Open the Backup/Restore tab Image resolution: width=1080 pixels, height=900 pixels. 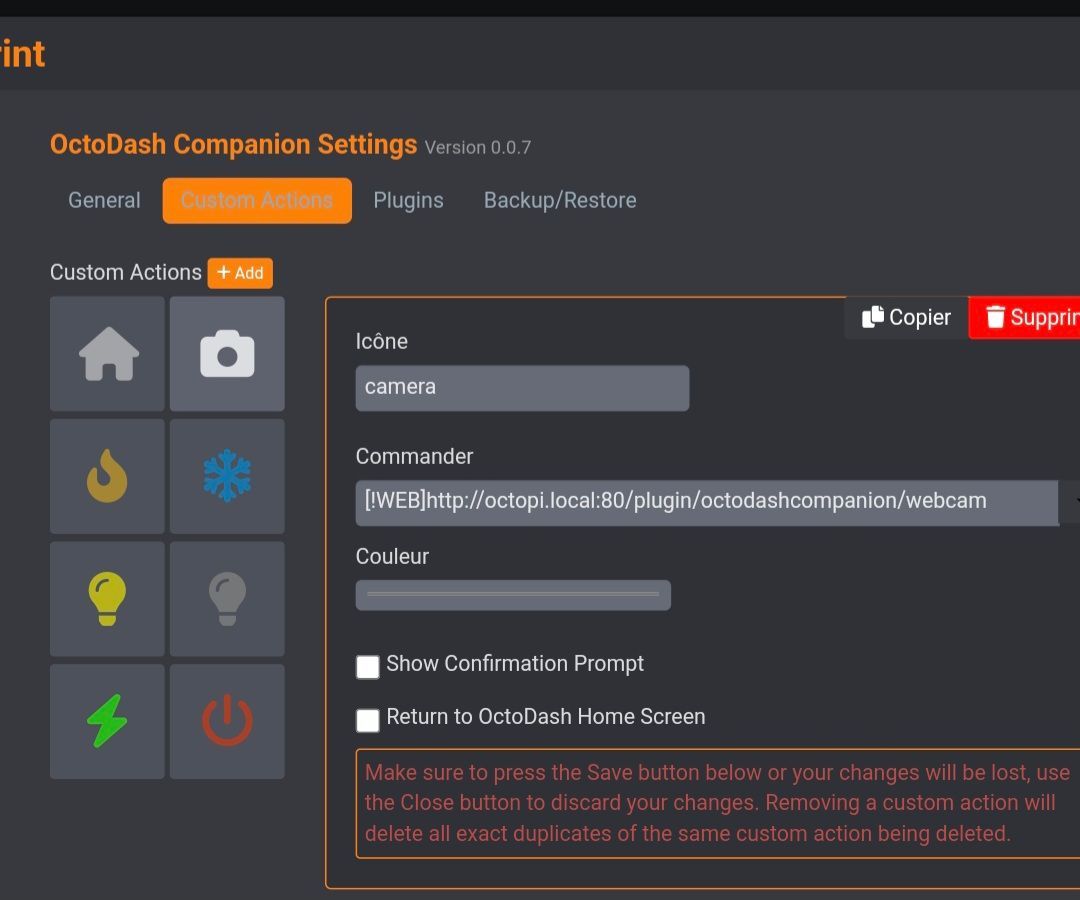[560, 200]
